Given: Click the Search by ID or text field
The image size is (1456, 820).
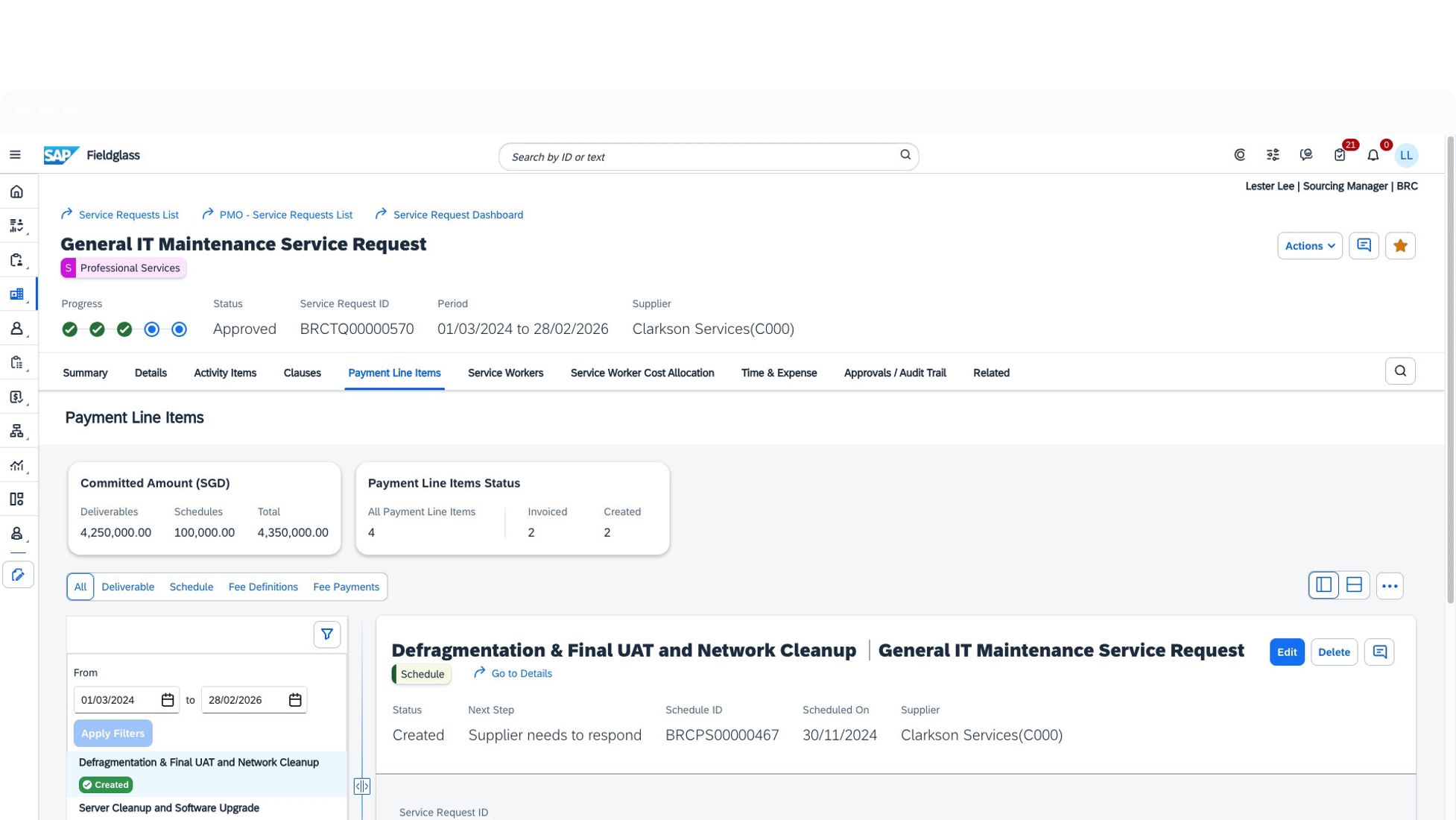Looking at the screenshot, I should [700, 157].
